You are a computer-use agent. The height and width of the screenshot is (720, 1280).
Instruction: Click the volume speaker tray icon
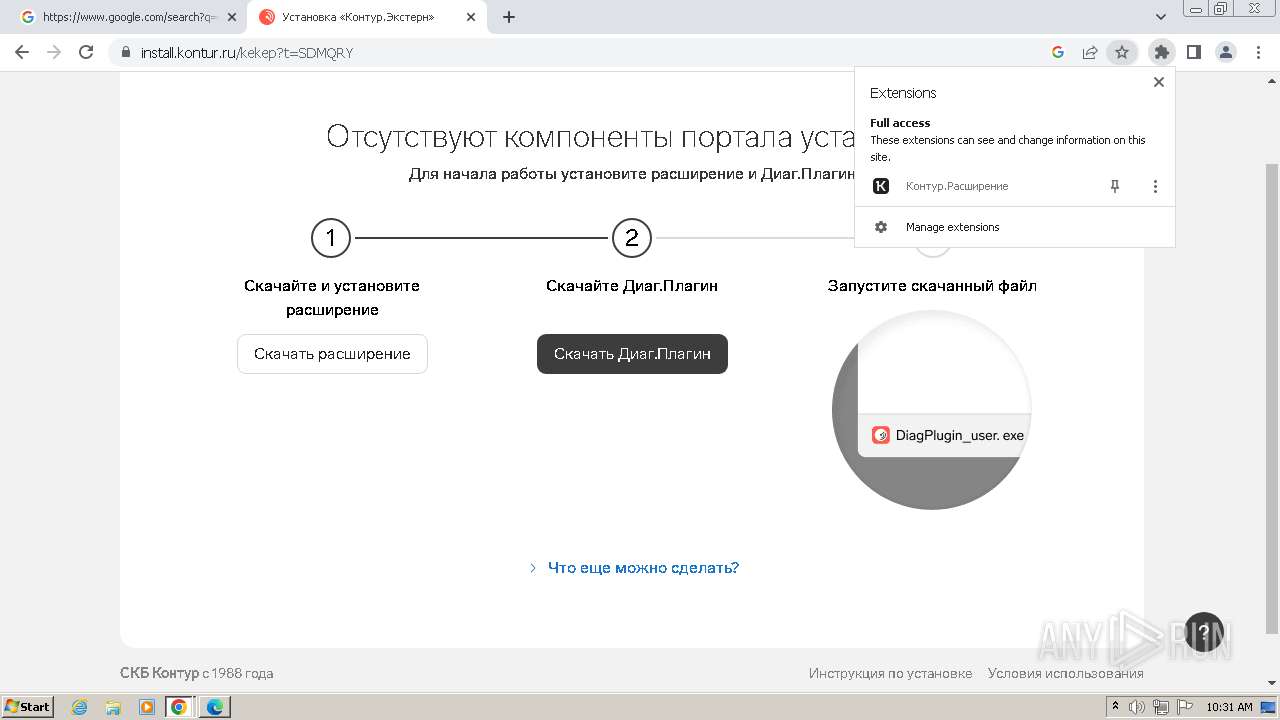1137,707
